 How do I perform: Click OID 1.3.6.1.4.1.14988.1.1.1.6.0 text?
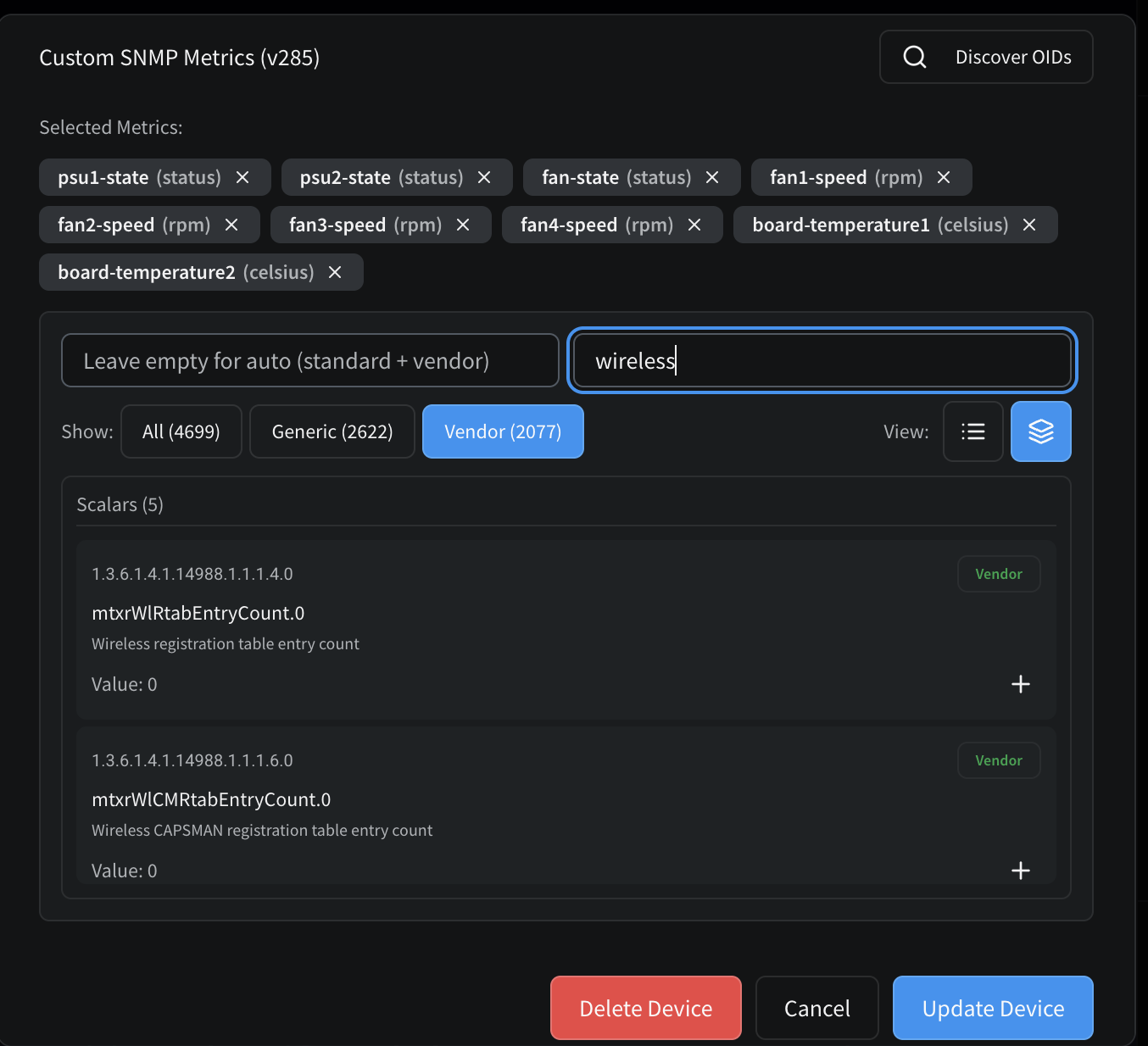click(192, 760)
